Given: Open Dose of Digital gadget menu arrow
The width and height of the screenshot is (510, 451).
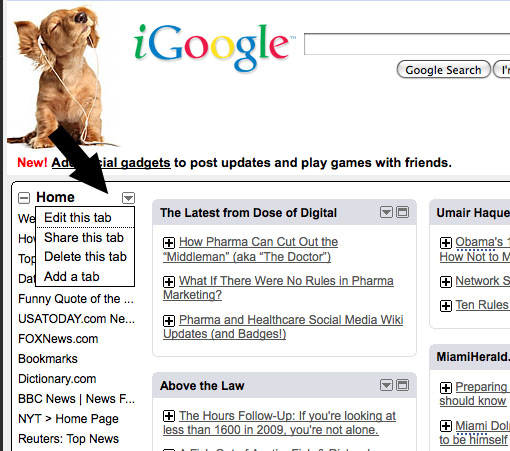Looking at the screenshot, I should click(x=386, y=212).
